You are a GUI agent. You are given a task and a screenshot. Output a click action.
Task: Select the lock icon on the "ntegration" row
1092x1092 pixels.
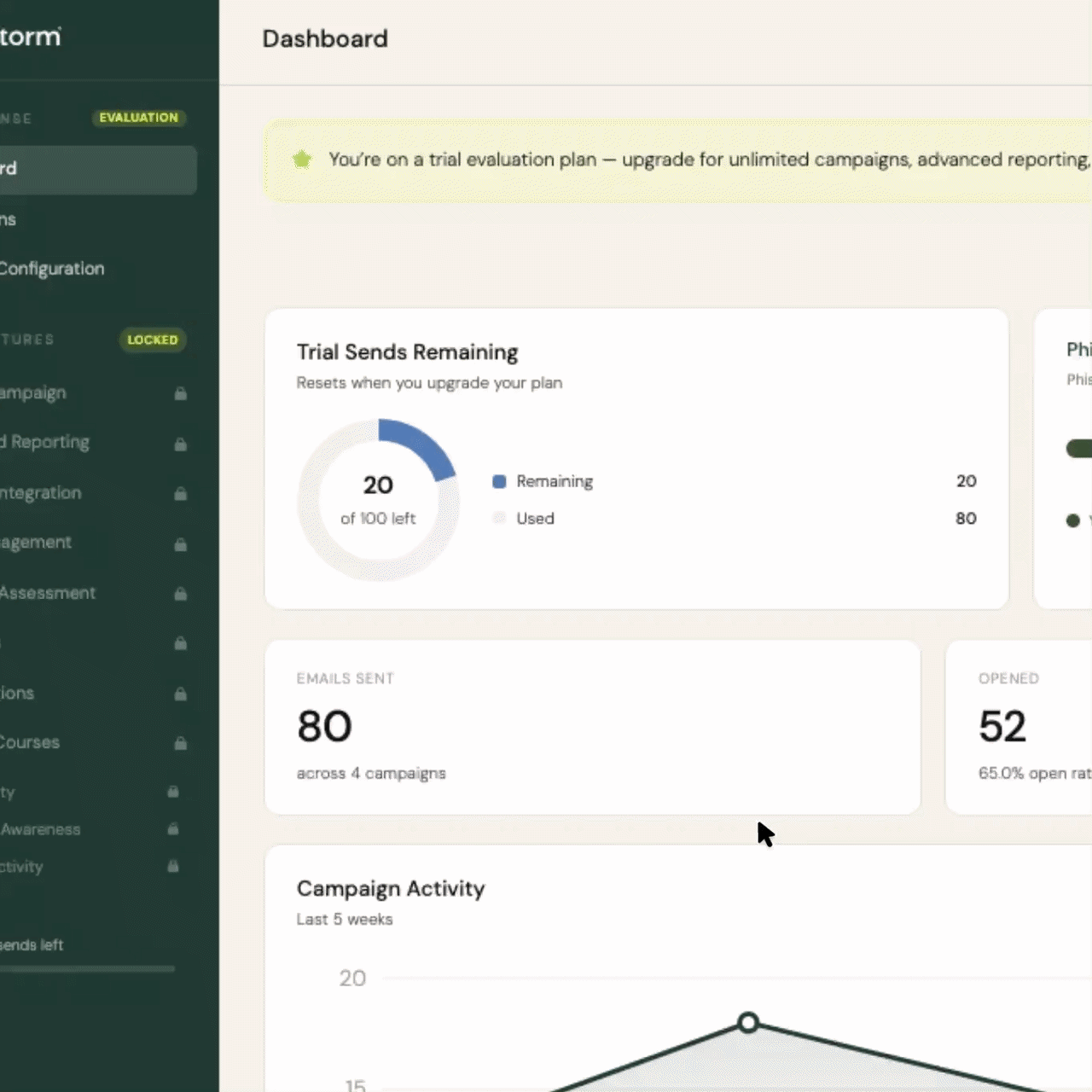(x=181, y=493)
